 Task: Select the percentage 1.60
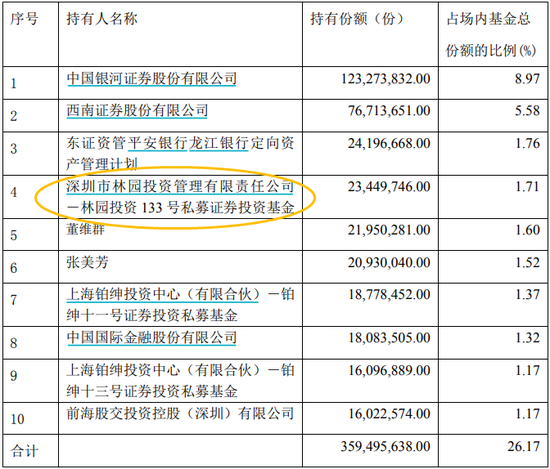pyautogui.click(x=527, y=230)
